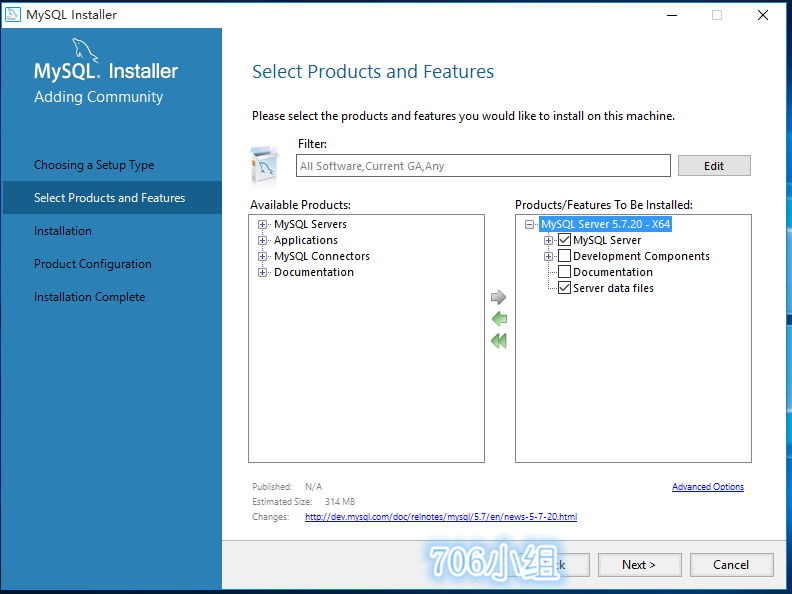This screenshot has height=594, width=792.
Task: Open the Product Configuration step
Action: (x=92, y=264)
